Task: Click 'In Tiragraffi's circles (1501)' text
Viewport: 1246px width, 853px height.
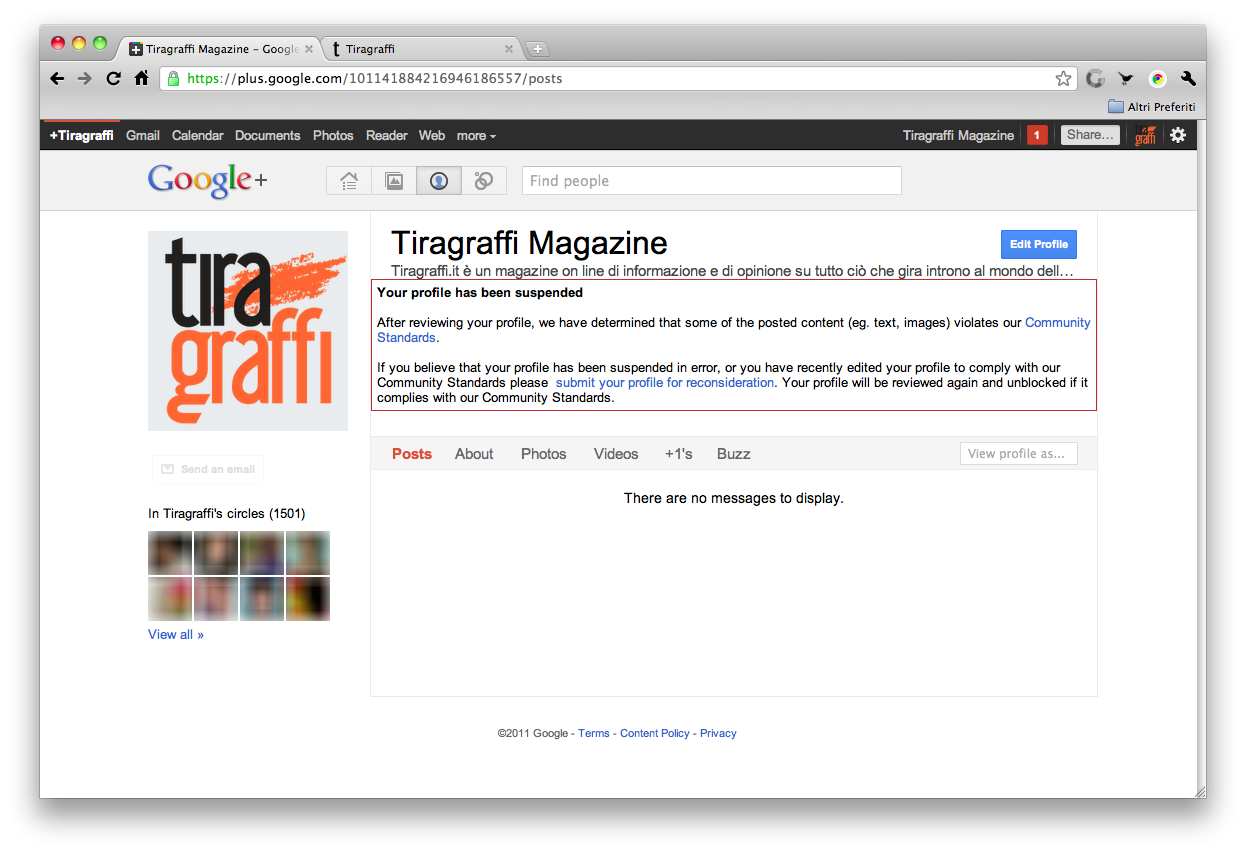Action: tap(227, 514)
